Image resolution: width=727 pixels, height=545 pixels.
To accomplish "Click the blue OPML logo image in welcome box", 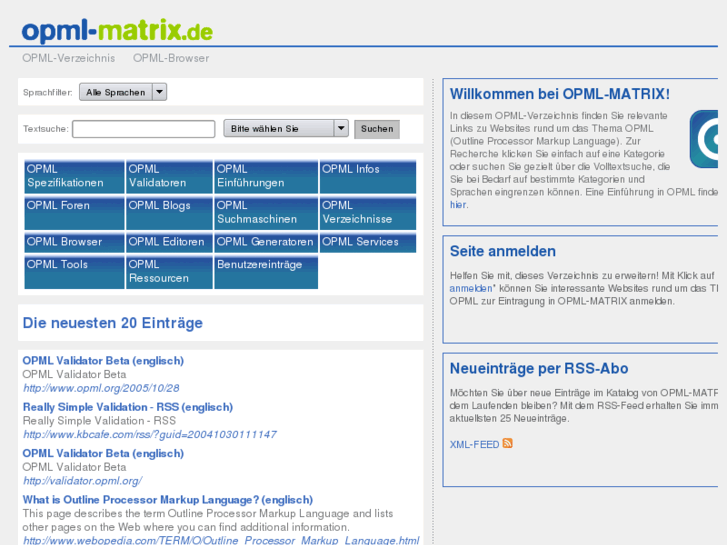I will pyautogui.click(x=704, y=139).
